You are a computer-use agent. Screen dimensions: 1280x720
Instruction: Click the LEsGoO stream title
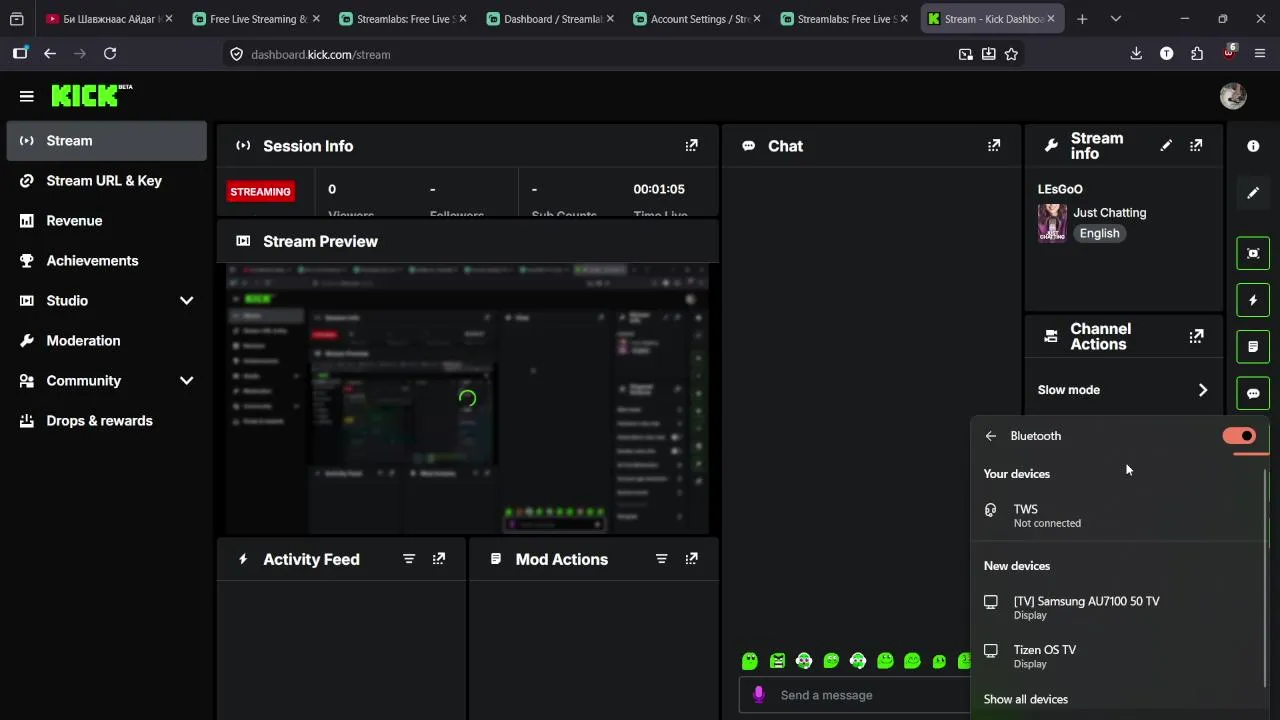[1060, 189]
